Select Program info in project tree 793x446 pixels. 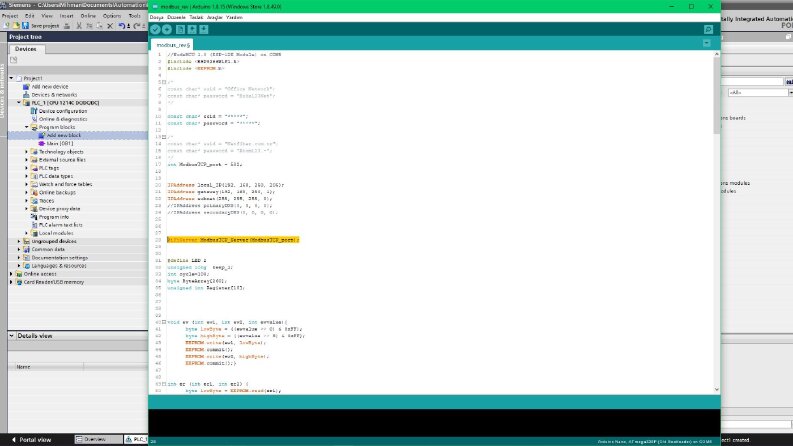tap(54, 217)
